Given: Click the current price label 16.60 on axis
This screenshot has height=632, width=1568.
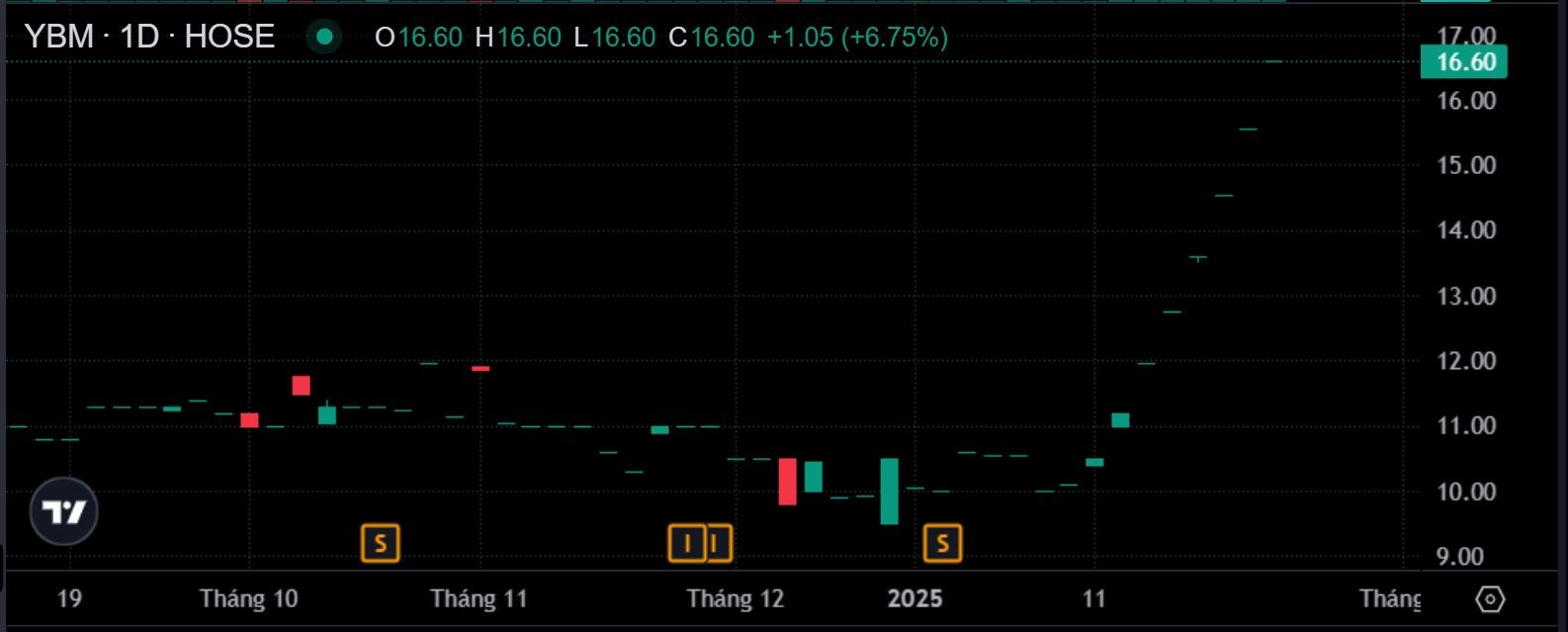Looking at the screenshot, I should click(x=1465, y=62).
